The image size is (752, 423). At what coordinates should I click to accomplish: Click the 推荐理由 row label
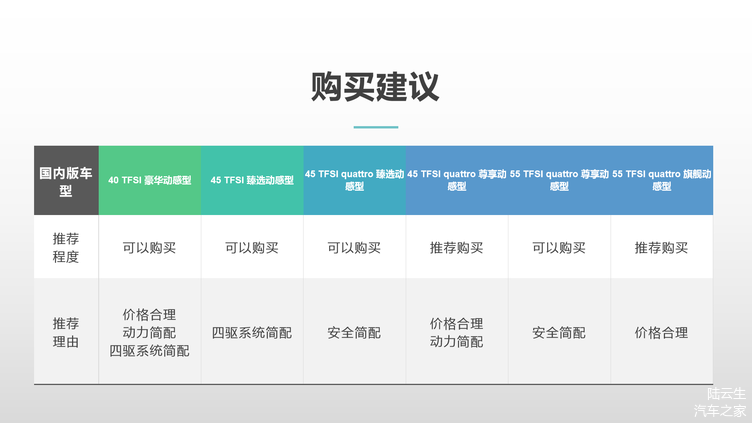pyautogui.click(x=66, y=332)
